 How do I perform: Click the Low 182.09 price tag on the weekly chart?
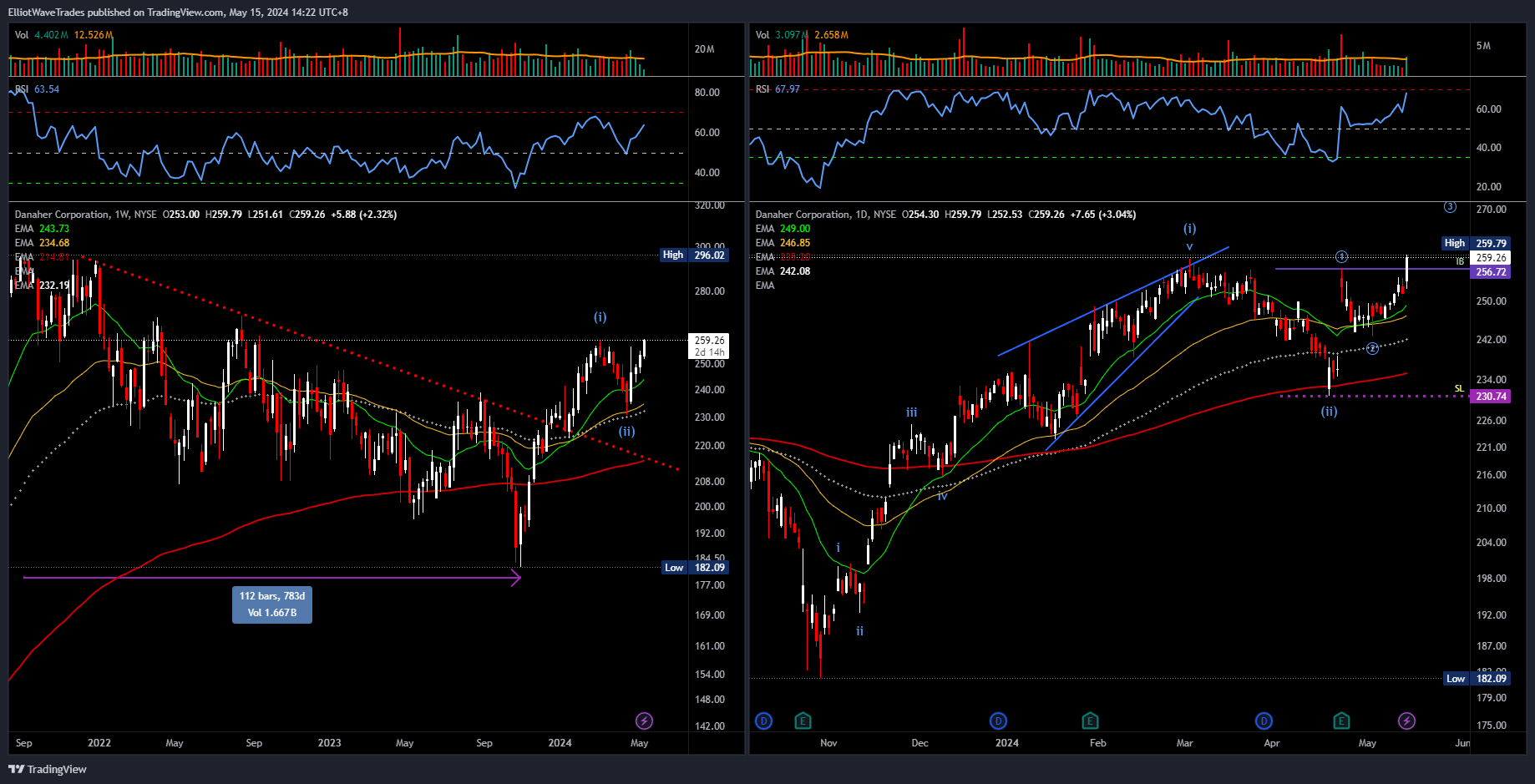click(x=694, y=568)
